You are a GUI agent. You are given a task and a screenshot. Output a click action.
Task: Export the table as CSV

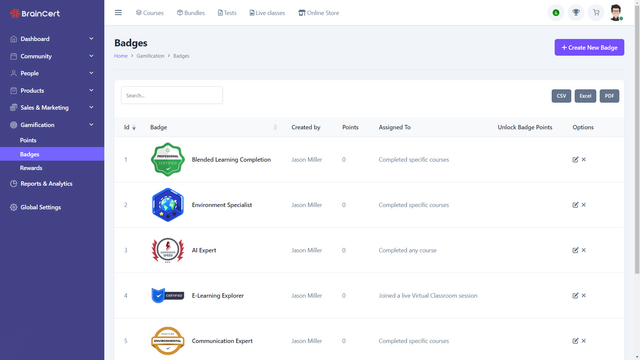click(x=561, y=96)
